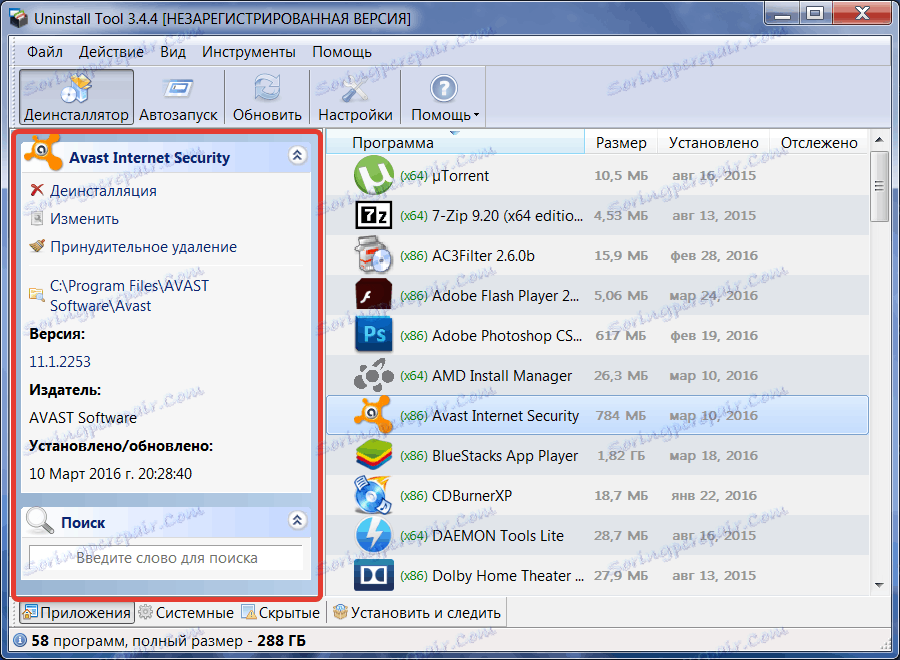Click the broom Принудительное удаление icon
This screenshot has height=660, width=900.
(x=37, y=246)
